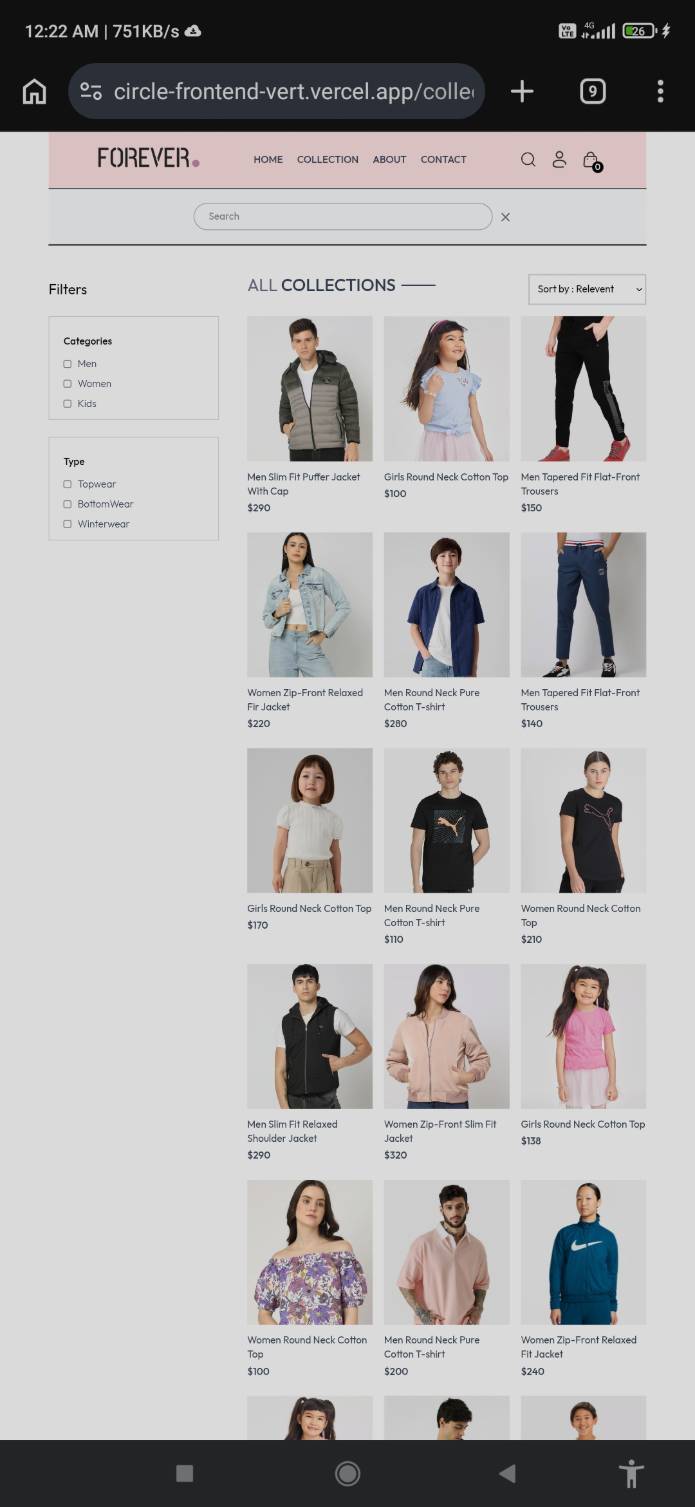Open $140 Men Tapered Fit Trousers image

(x=583, y=605)
